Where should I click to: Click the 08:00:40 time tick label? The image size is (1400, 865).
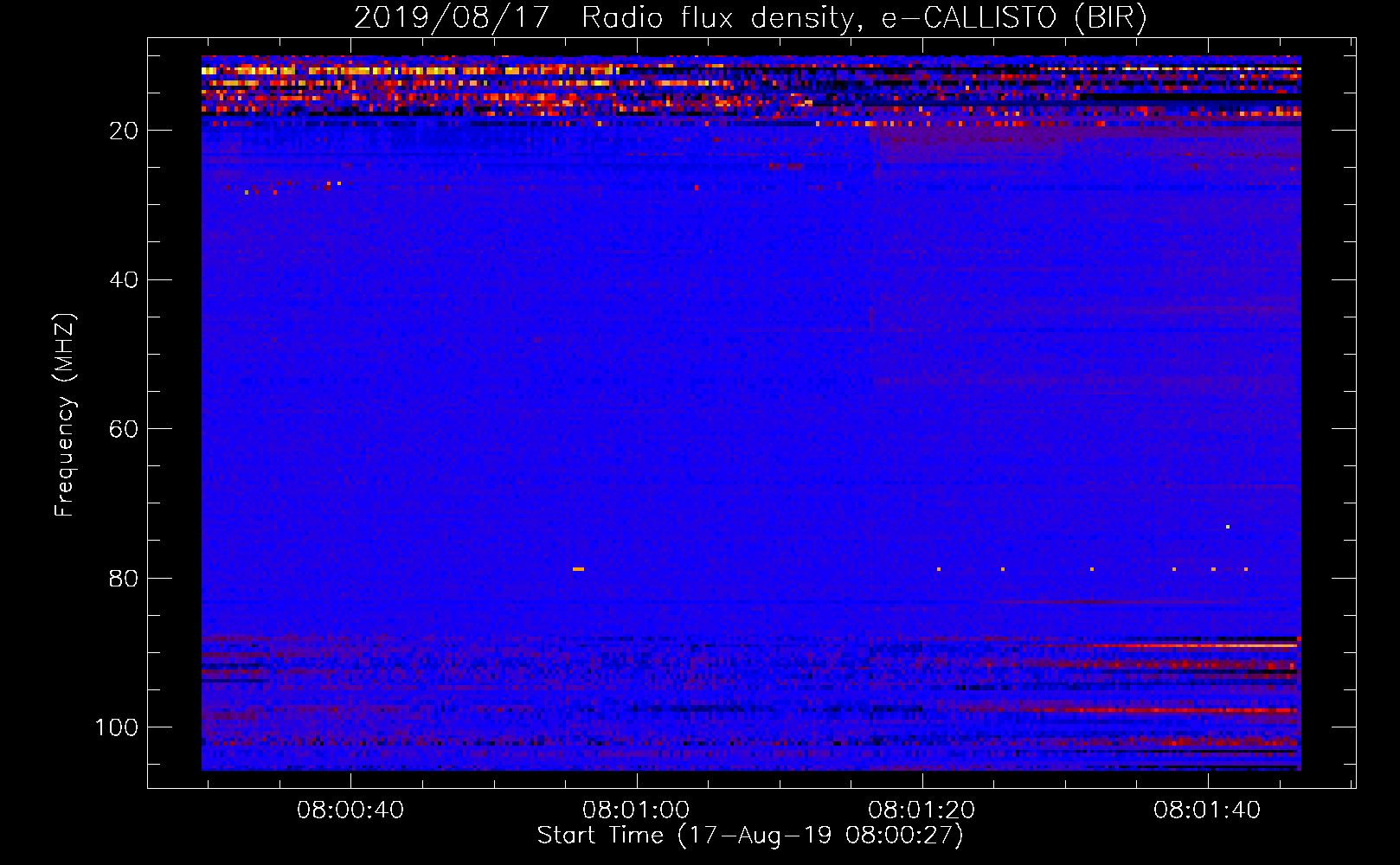coord(350,811)
